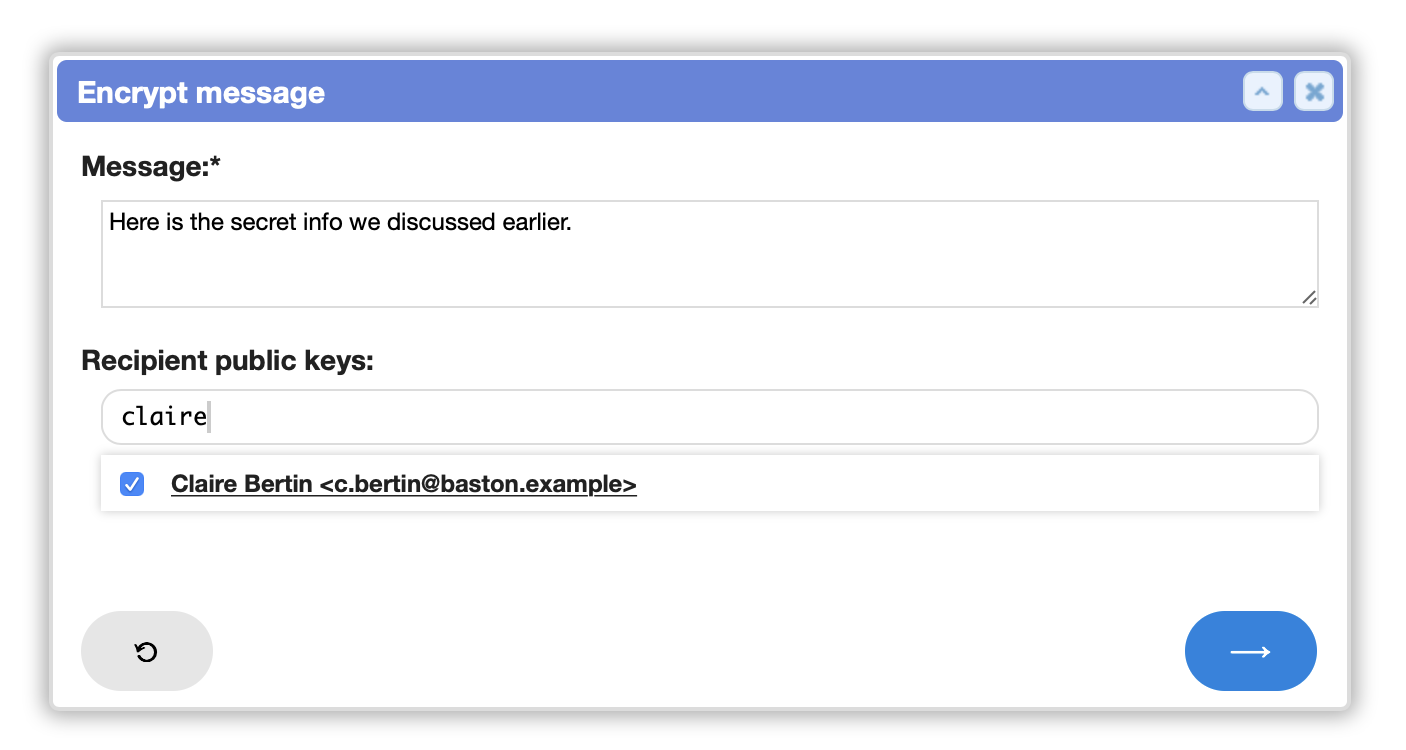Screen dimensions: 1406x750
Task: Open the Claire Bertin key link
Action: 404,484
